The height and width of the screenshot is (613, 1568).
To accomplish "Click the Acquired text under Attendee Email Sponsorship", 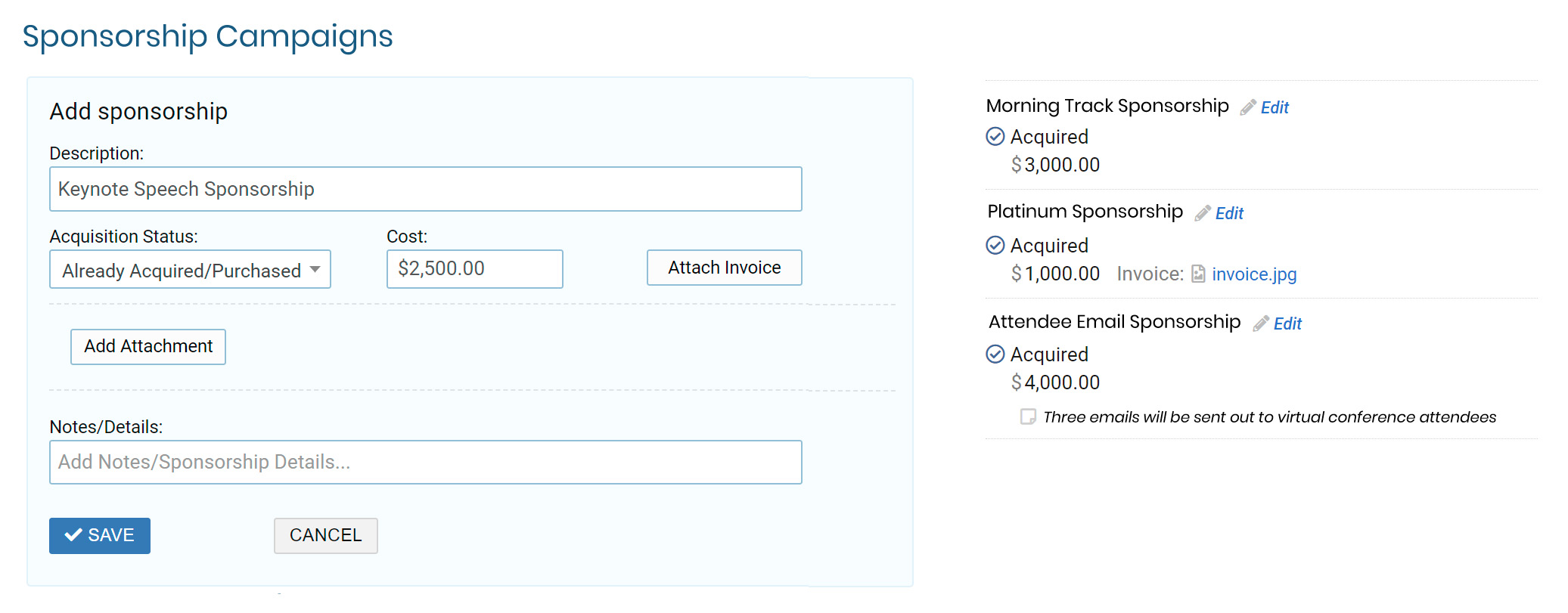I will [x=1049, y=354].
